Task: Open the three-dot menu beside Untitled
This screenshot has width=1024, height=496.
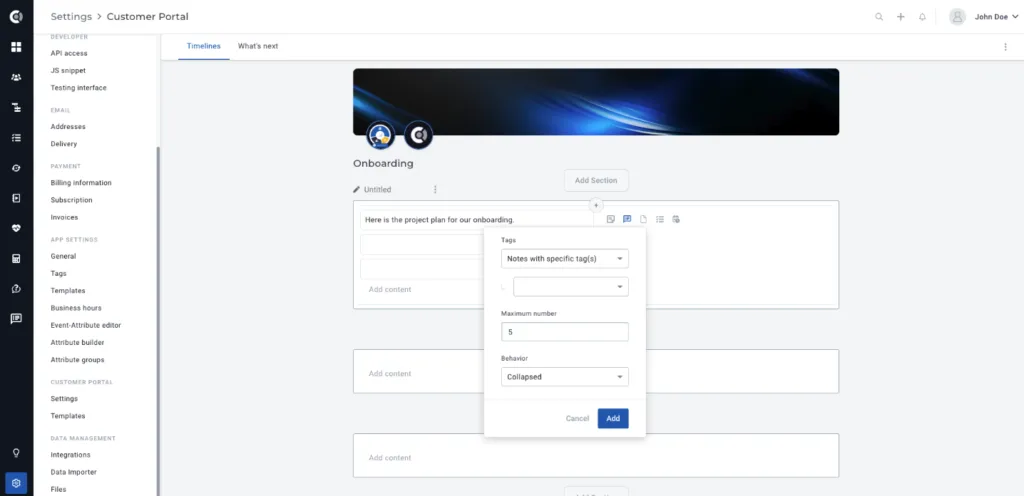Action: (x=435, y=189)
